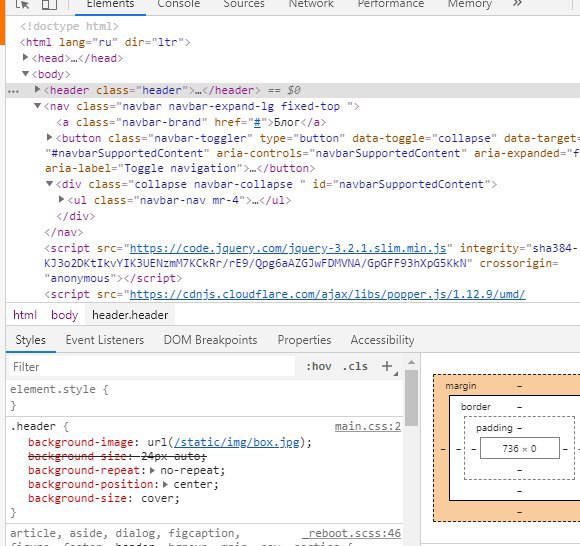Select the closing </nav> tag row
This screenshot has width=580, height=546.
(63, 232)
